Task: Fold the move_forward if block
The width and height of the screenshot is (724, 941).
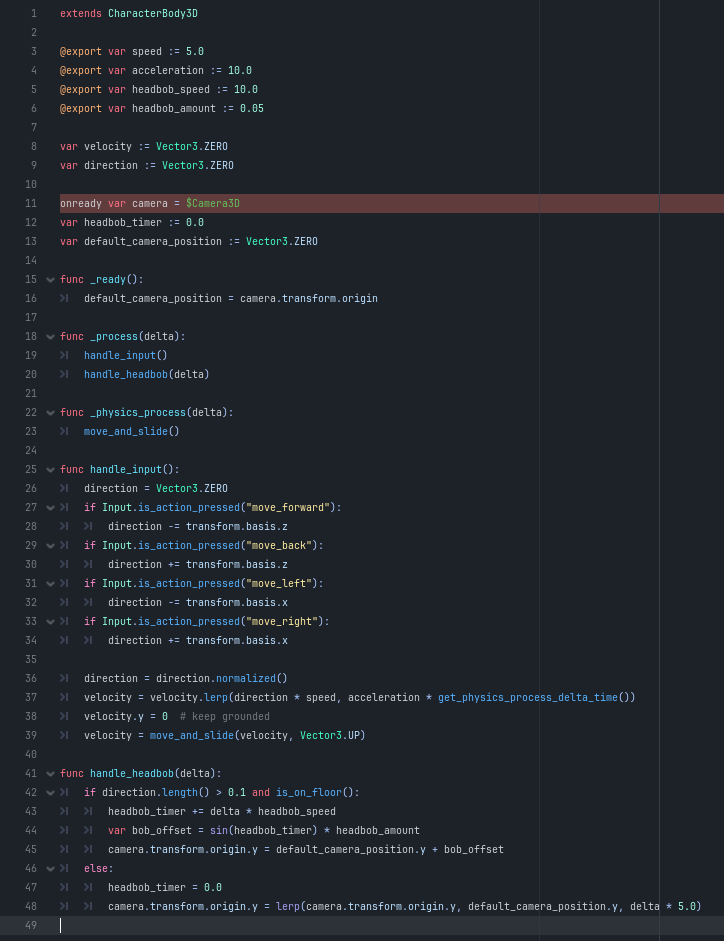Action: point(50,508)
